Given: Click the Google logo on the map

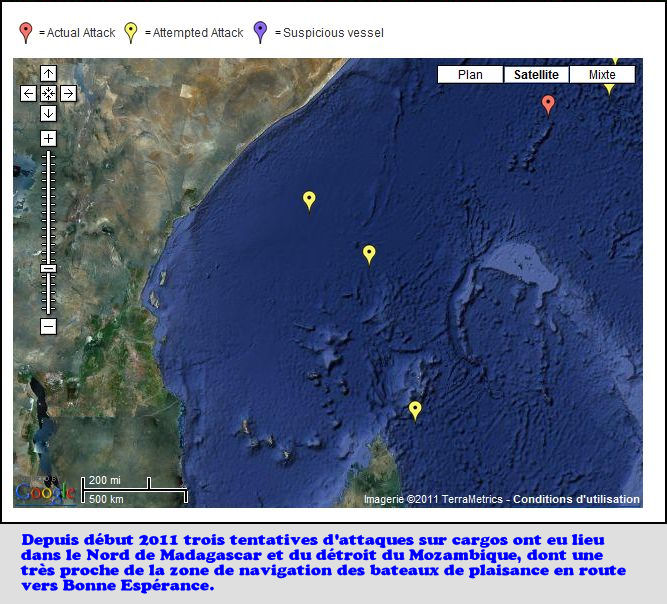Looking at the screenshot, I should pyautogui.click(x=45, y=492).
